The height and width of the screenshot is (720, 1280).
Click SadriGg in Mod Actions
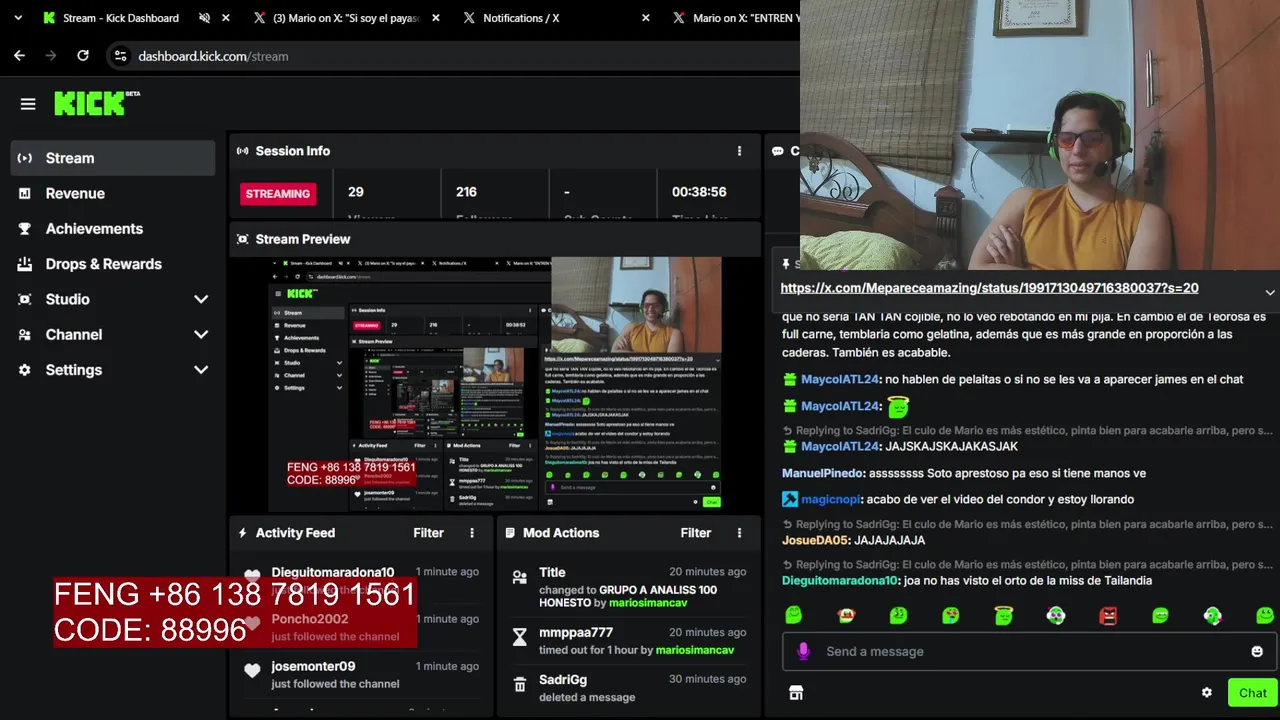click(563, 679)
